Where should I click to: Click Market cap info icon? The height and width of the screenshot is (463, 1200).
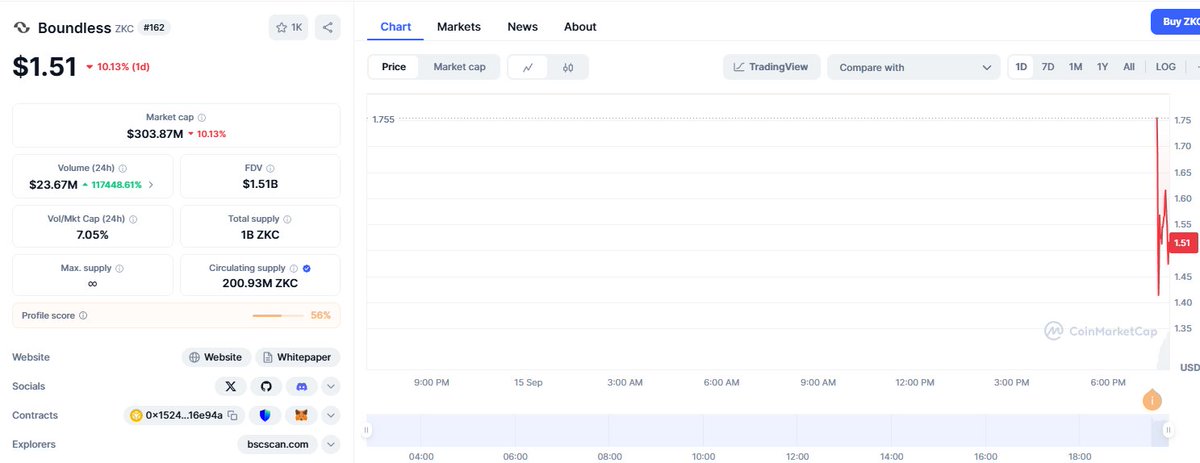(202, 117)
